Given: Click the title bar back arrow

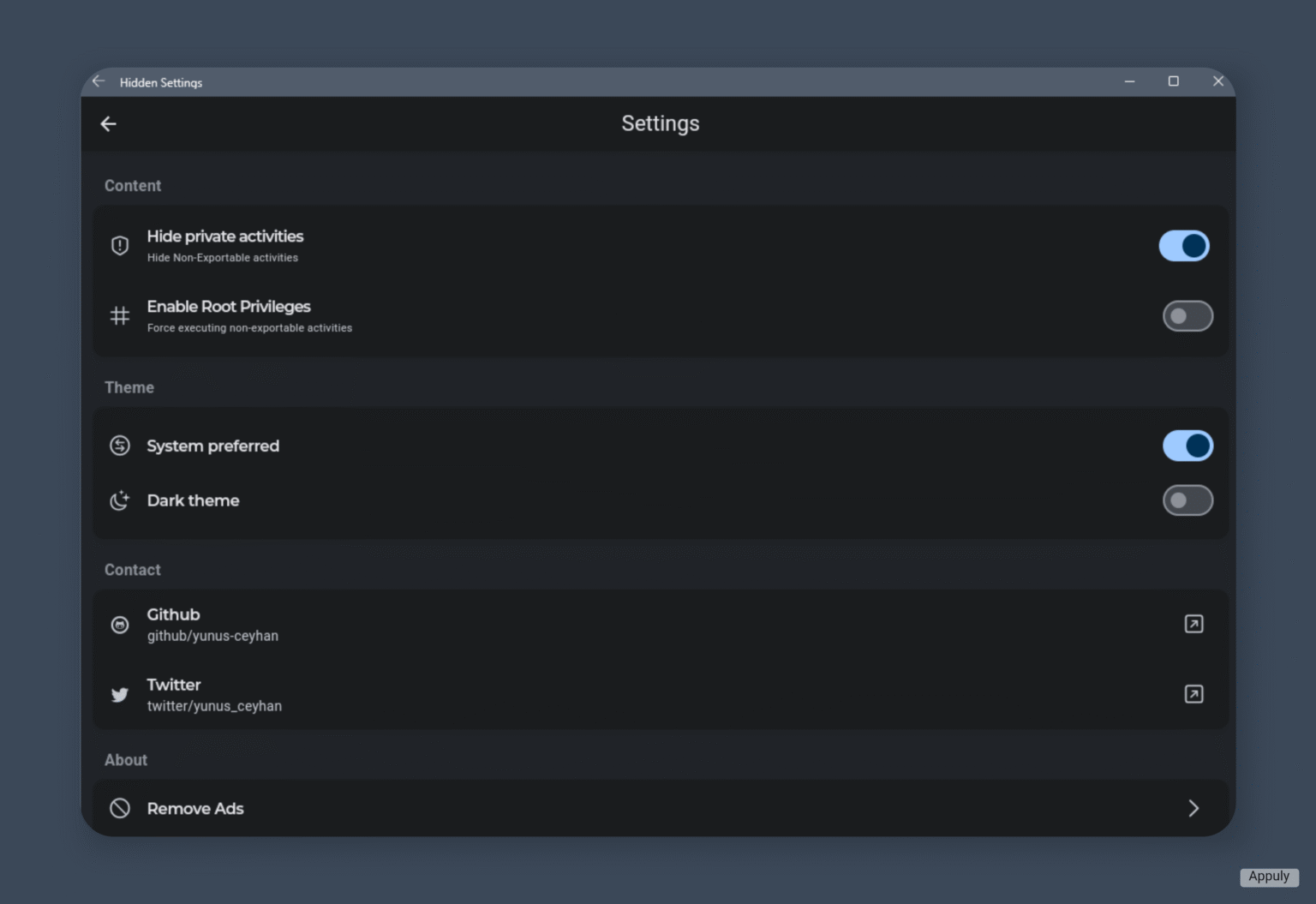Looking at the screenshot, I should click(x=99, y=81).
